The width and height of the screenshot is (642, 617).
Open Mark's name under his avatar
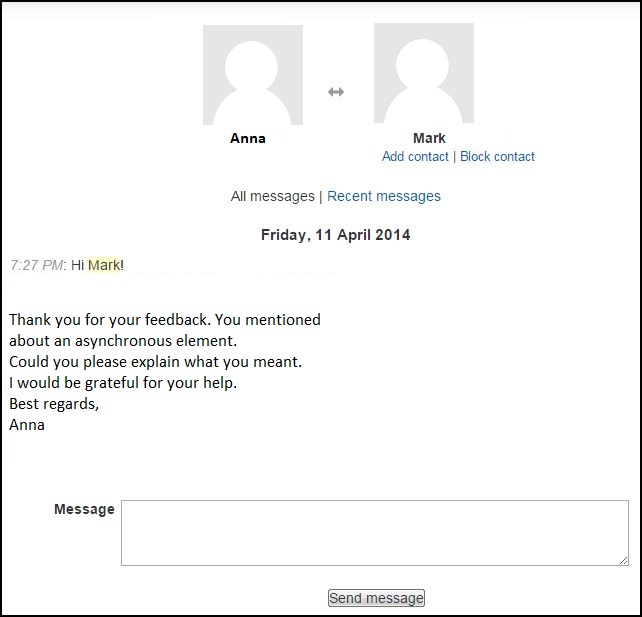(429, 138)
